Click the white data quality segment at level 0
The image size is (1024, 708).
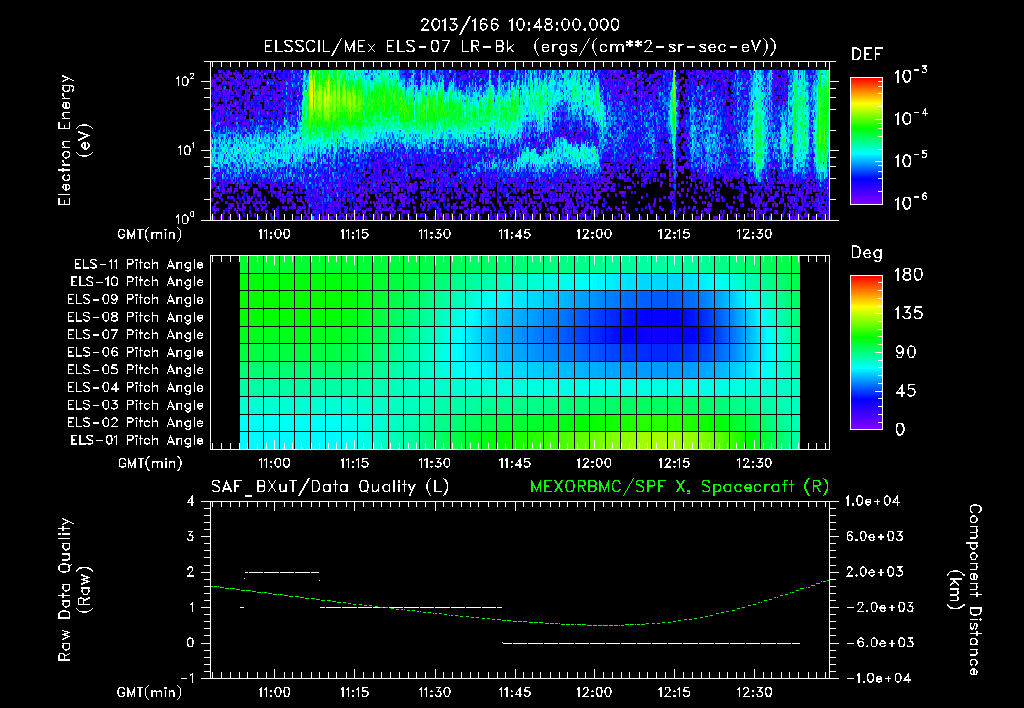651,643
